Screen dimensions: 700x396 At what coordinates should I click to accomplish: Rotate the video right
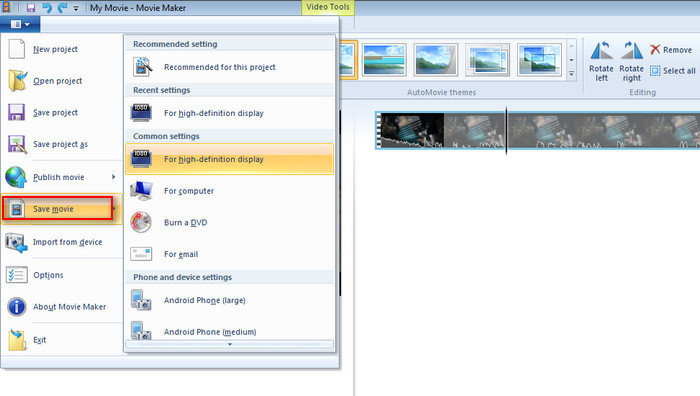[631, 62]
